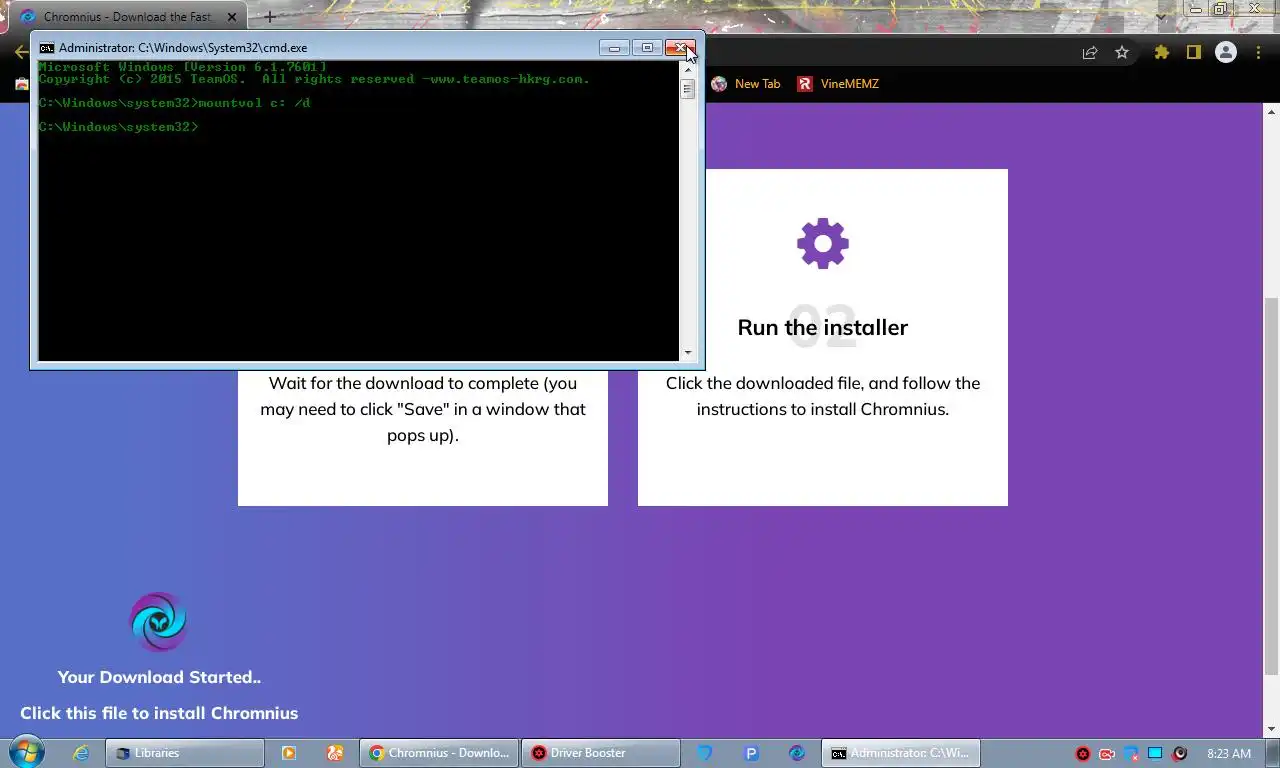
Task: Open the orange UC browser taskbar icon
Action: [x=335, y=753]
